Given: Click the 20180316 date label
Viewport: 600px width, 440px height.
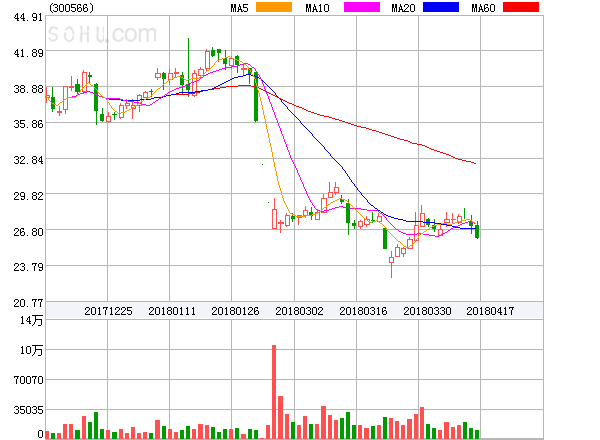Looking at the screenshot, I should pos(363,311).
